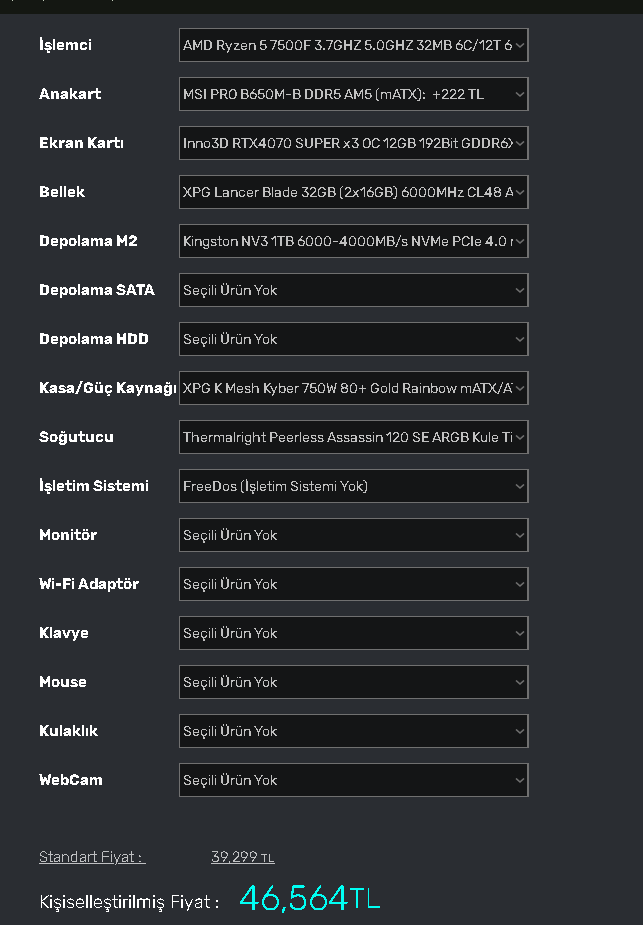This screenshot has height=925, width=643.
Task: Click the 39,299 TL standard price
Action: pyautogui.click(x=242, y=857)
